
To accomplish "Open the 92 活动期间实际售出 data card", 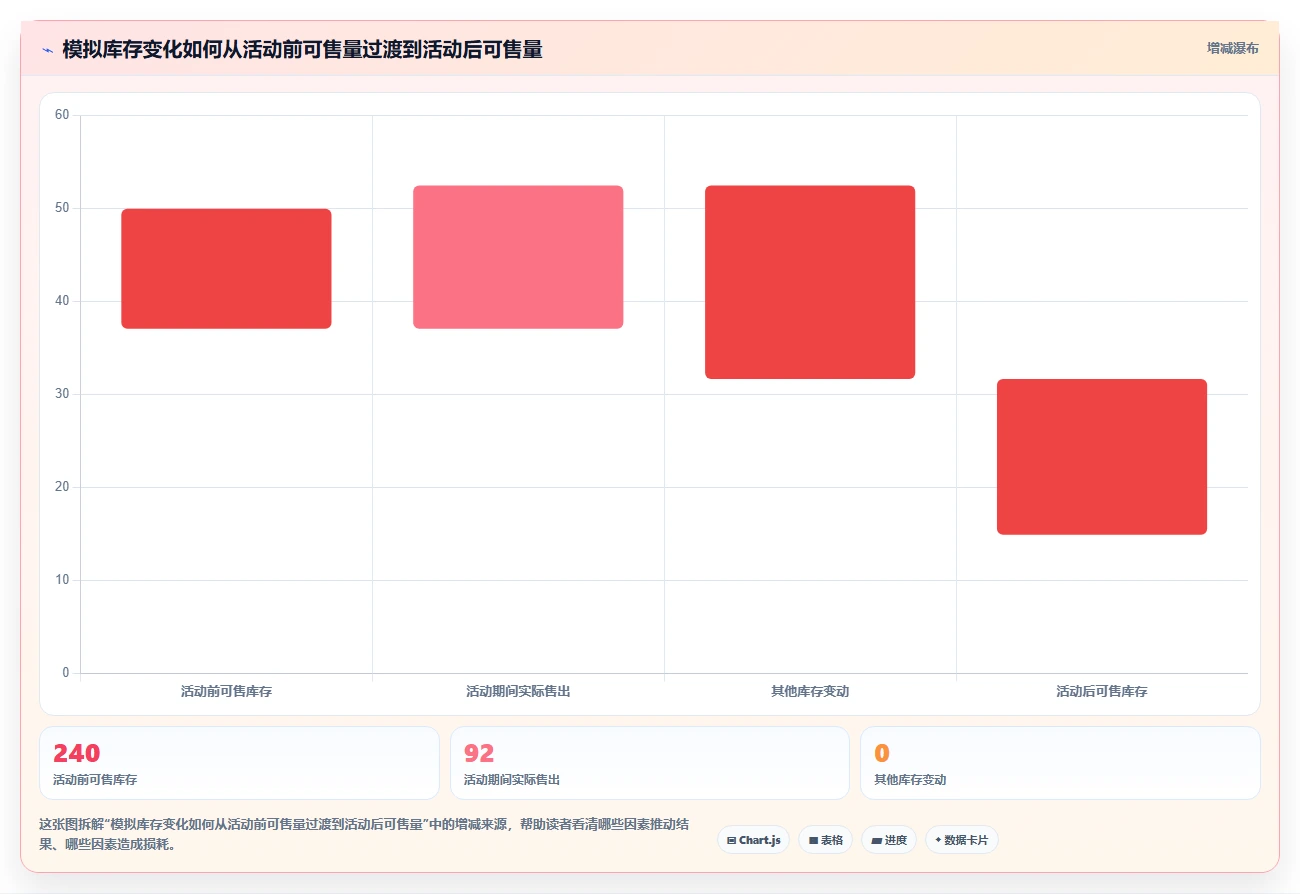I will [x=650, y=763].
